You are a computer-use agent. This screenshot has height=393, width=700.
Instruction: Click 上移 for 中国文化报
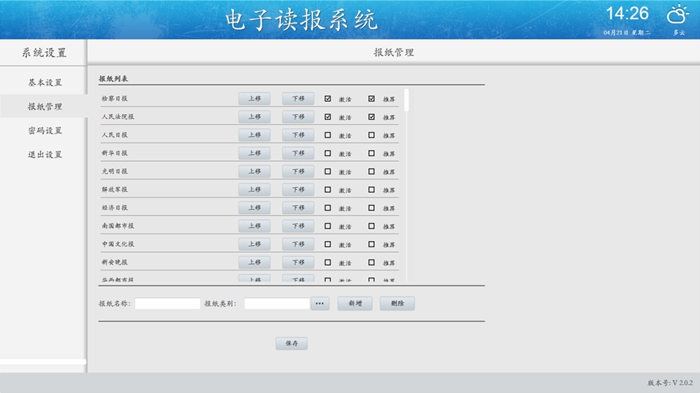click(254, 244)
